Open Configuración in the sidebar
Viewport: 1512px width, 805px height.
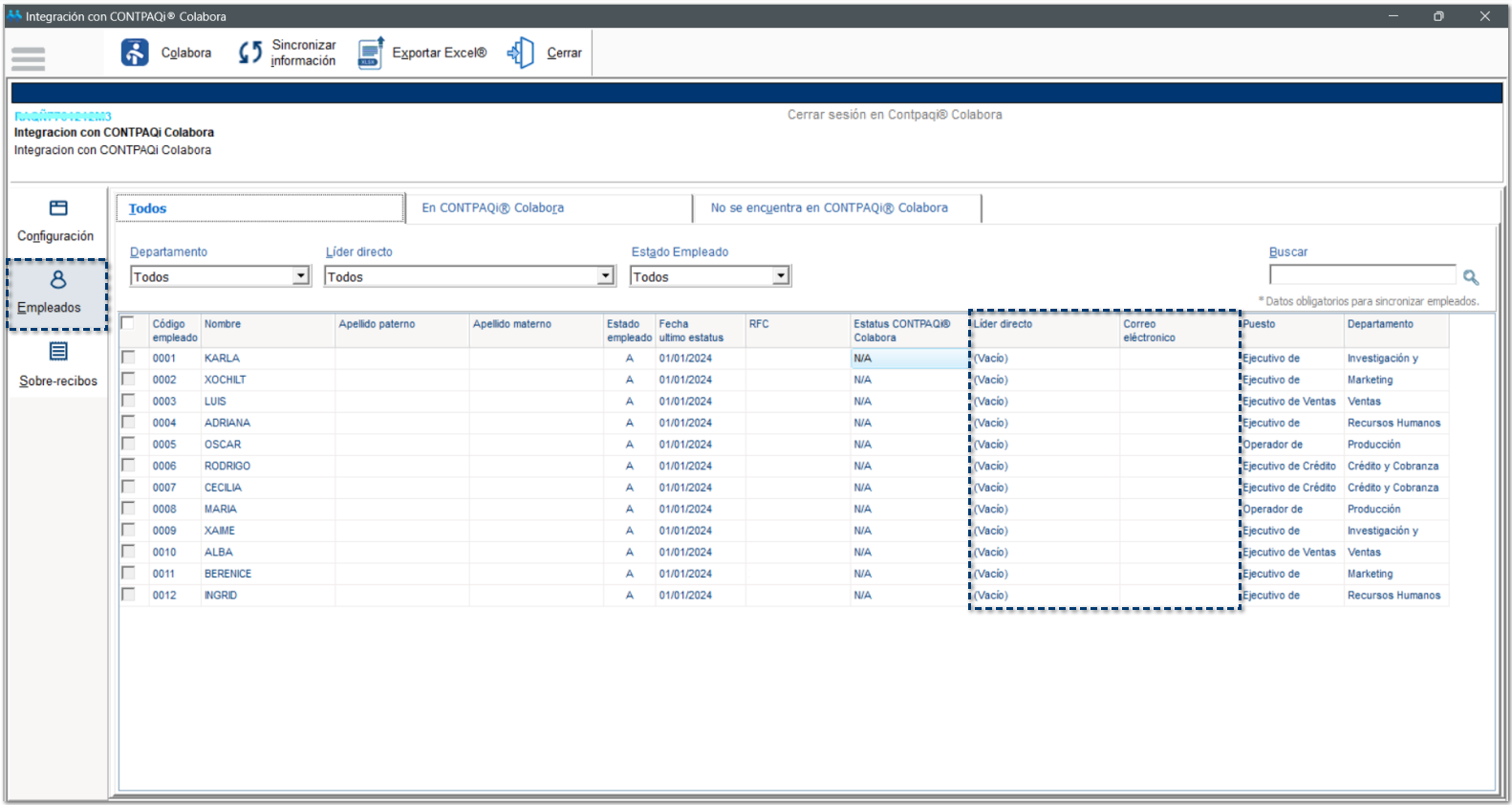[x=57, y=208]
